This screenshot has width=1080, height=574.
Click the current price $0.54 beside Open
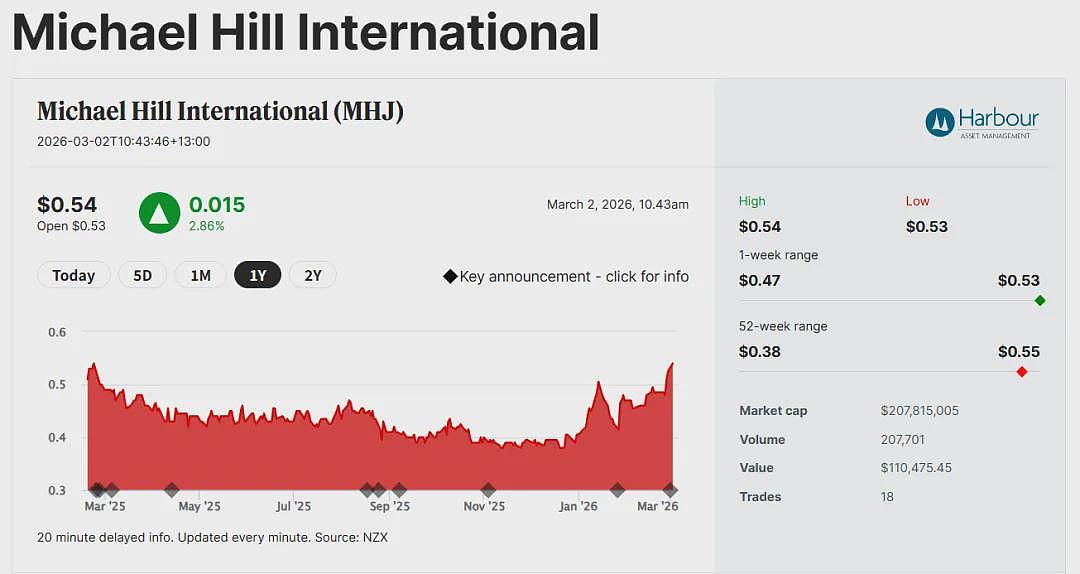click(x=67, y=205)
